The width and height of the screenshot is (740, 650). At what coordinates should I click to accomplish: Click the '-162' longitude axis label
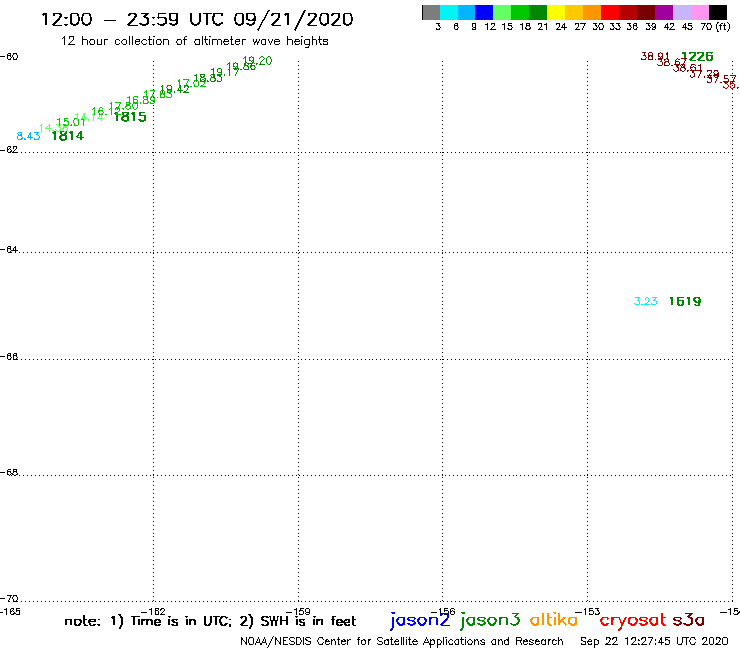click(x=153, y=612)
